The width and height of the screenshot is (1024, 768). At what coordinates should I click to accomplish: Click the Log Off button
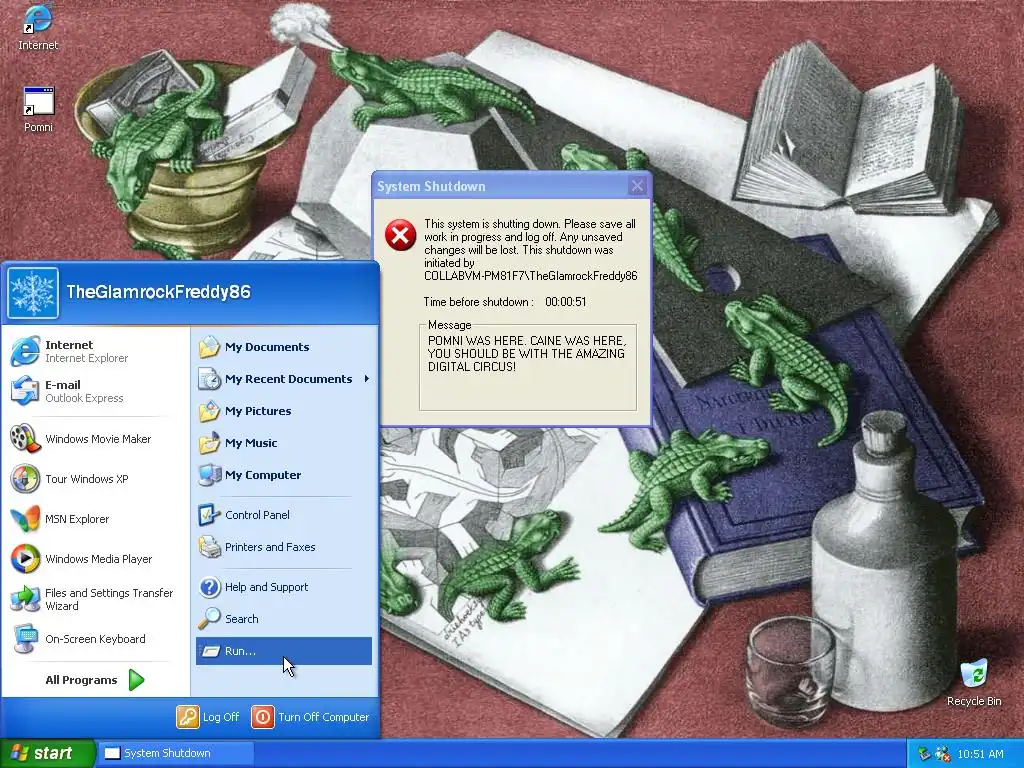pos(208,717)
